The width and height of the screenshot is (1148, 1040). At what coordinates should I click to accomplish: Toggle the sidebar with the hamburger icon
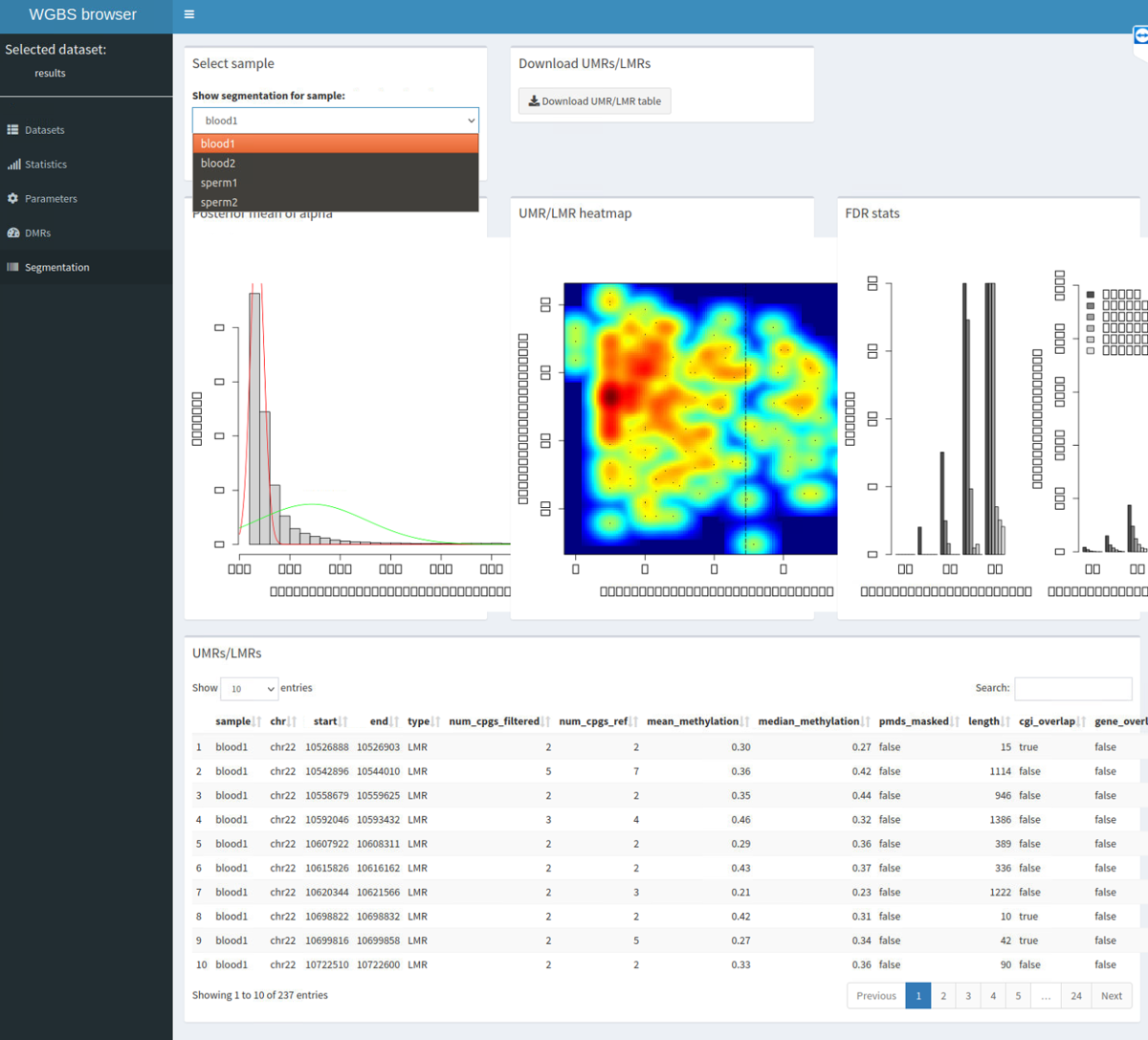pos(189,14)
